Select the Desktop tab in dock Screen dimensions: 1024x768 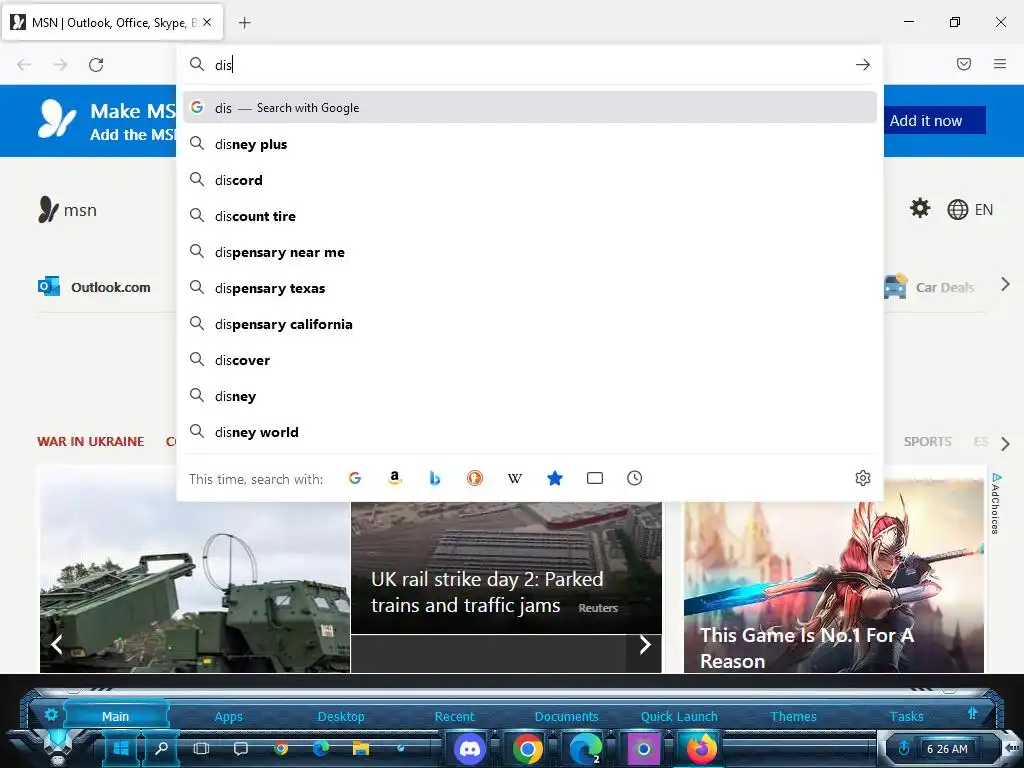click(x=341, y=716)
